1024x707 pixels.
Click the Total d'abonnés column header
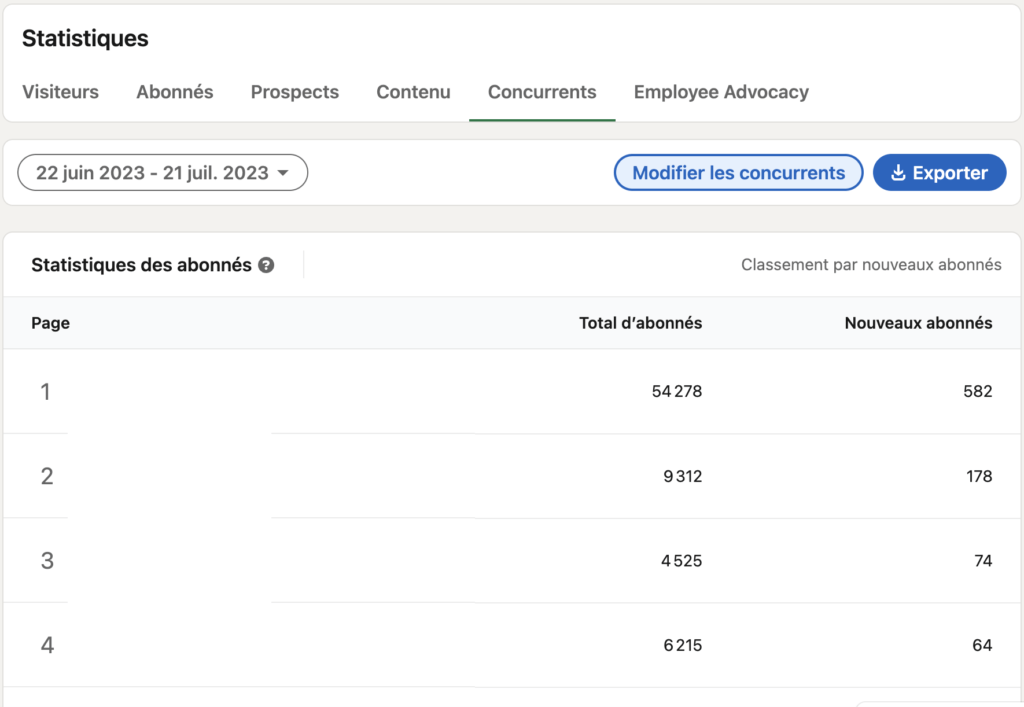point(640,323)
